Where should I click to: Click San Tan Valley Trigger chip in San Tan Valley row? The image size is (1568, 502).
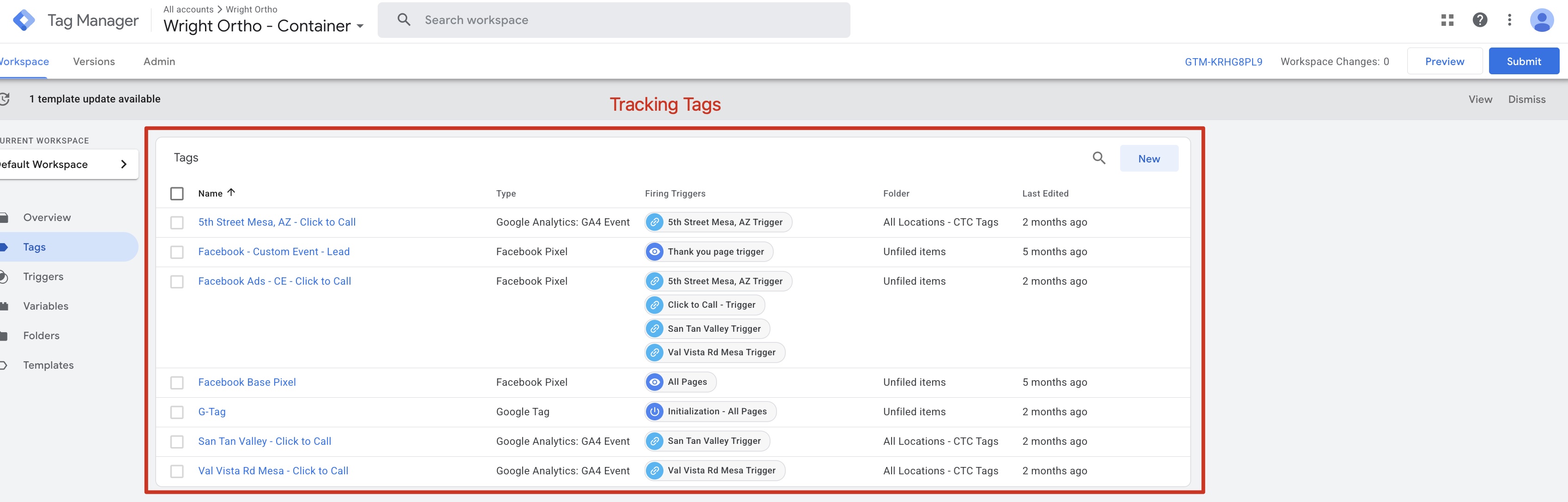tap(707, 441)
